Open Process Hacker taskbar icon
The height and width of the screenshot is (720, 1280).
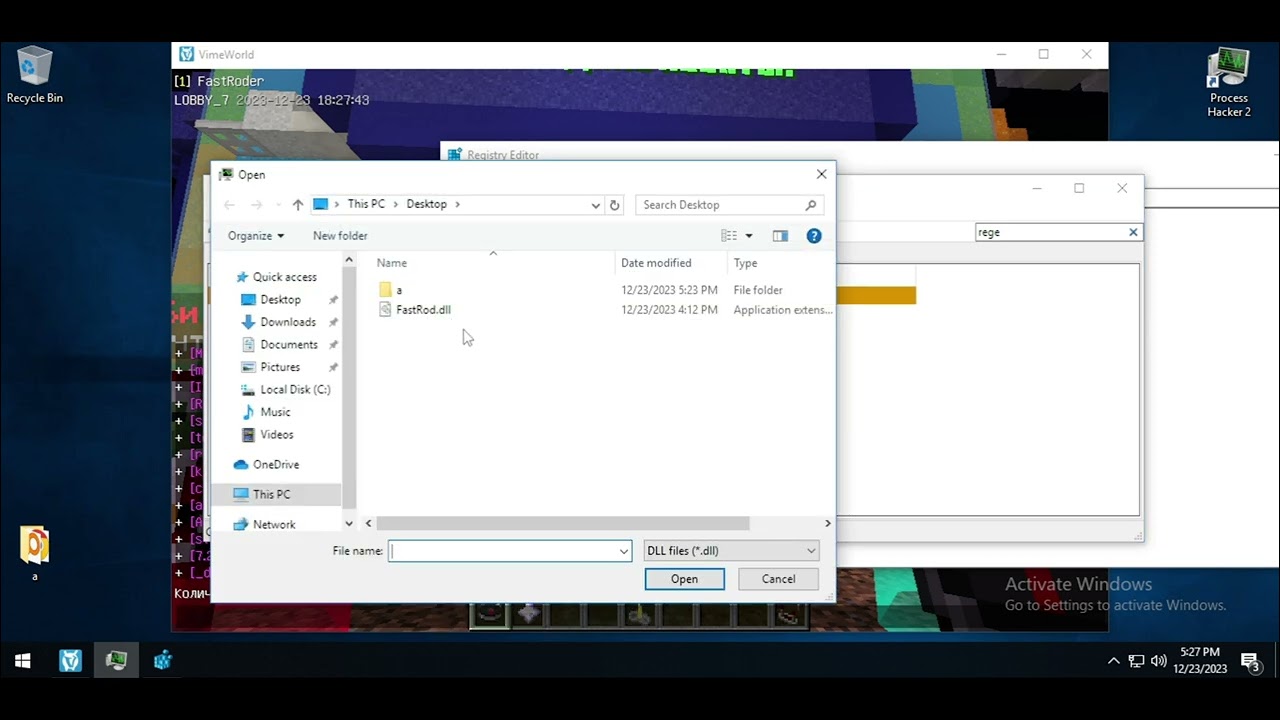116,661
